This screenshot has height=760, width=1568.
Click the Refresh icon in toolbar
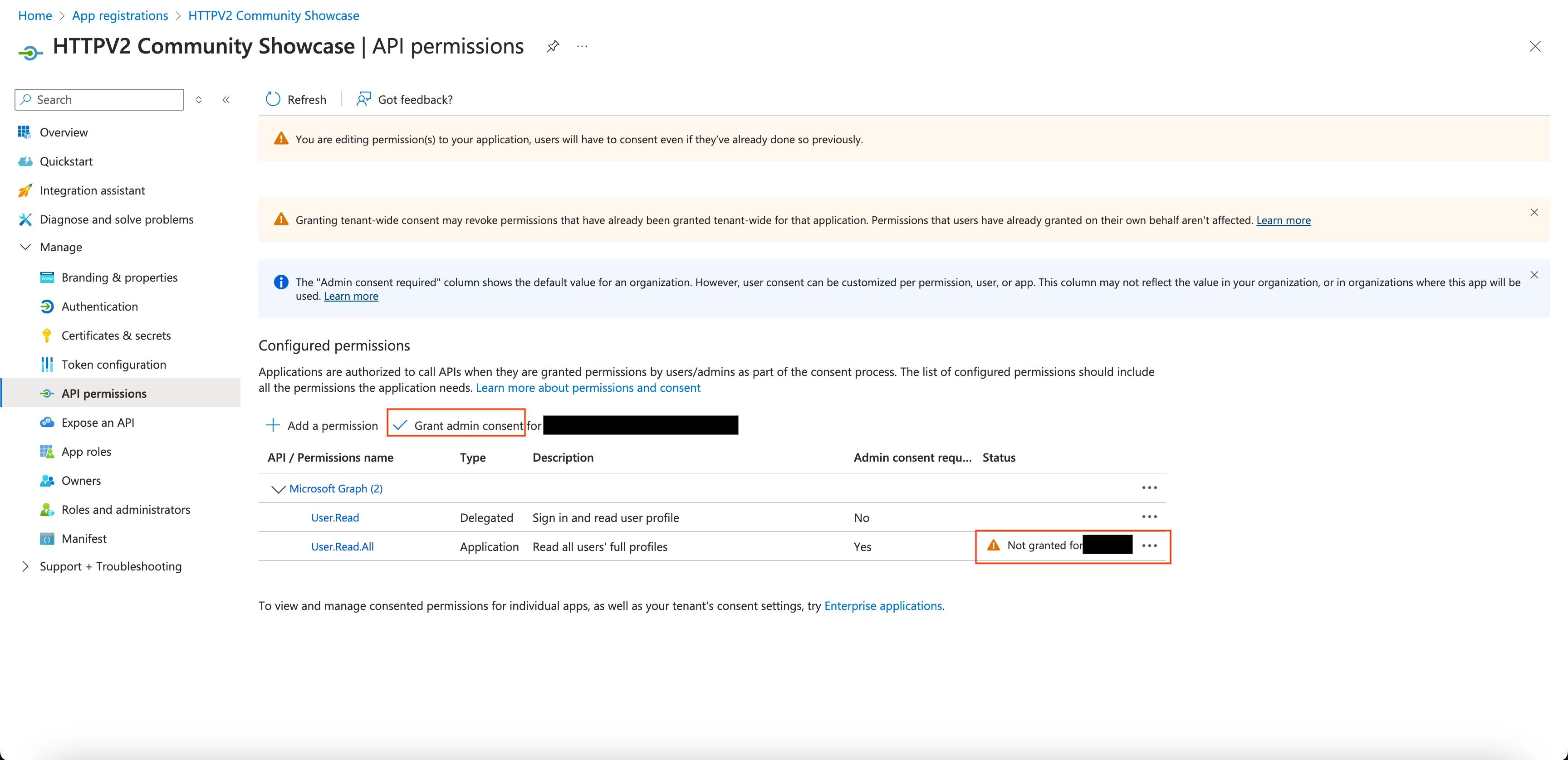pyautogui.click(x=273, y=99)
